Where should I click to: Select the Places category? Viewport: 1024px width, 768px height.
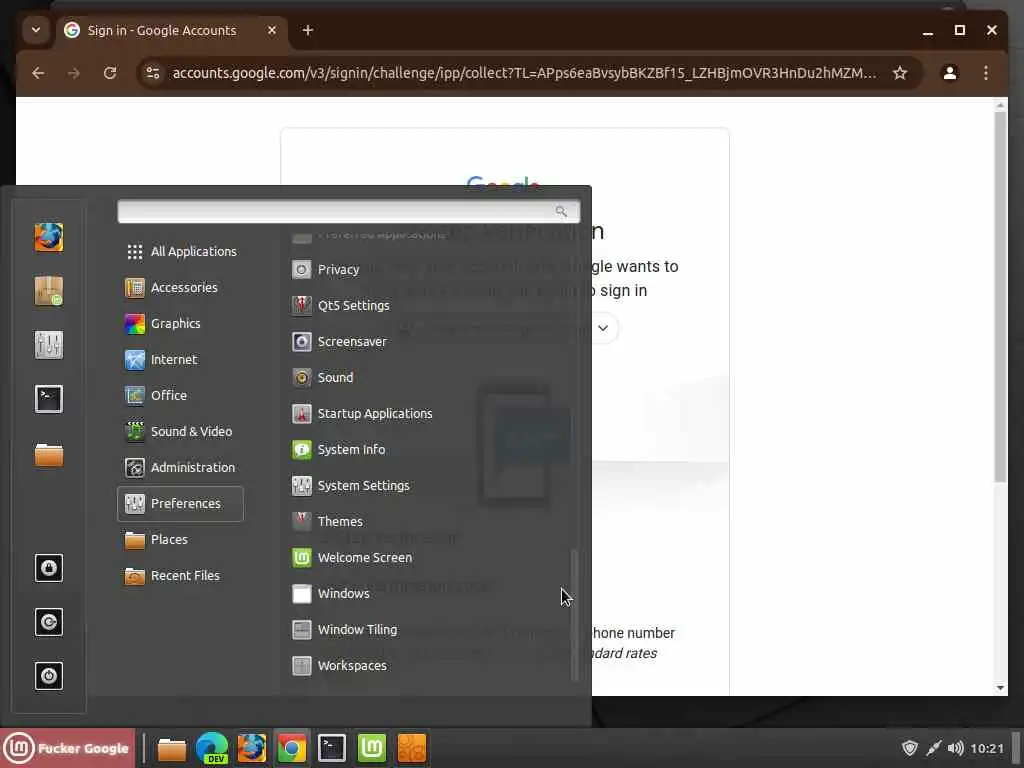coord(180,539)
